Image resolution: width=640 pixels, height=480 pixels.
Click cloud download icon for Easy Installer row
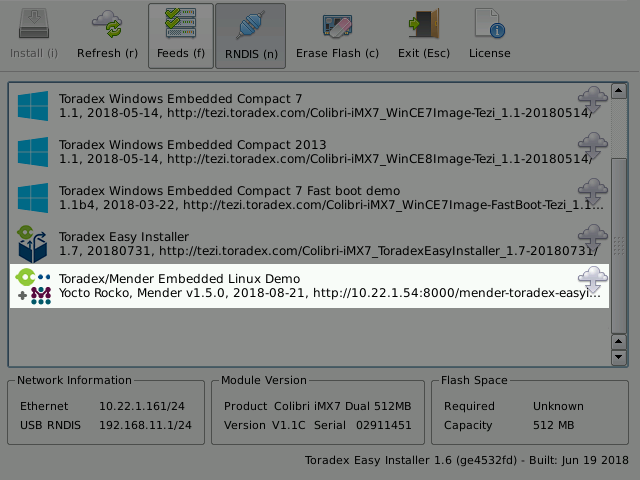click(x=593, y=238)
